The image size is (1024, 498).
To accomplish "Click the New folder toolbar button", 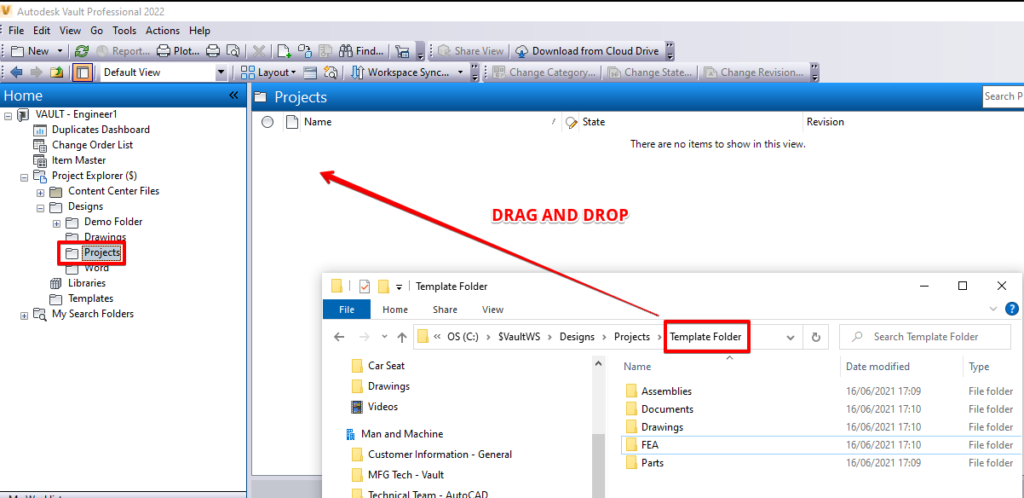I will coord(30,51).
